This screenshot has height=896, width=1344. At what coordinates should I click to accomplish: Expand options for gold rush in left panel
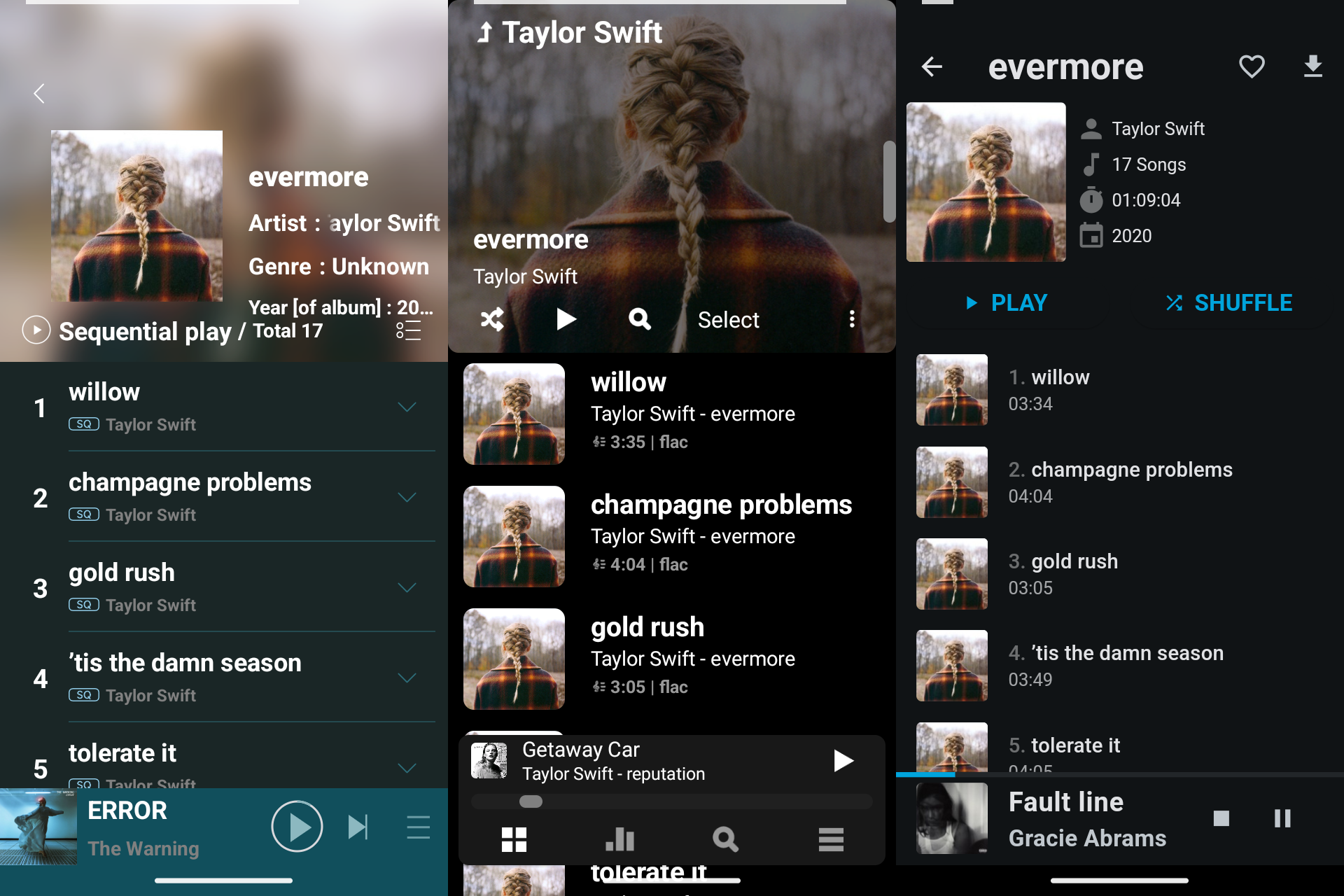[x=407, y=587]
